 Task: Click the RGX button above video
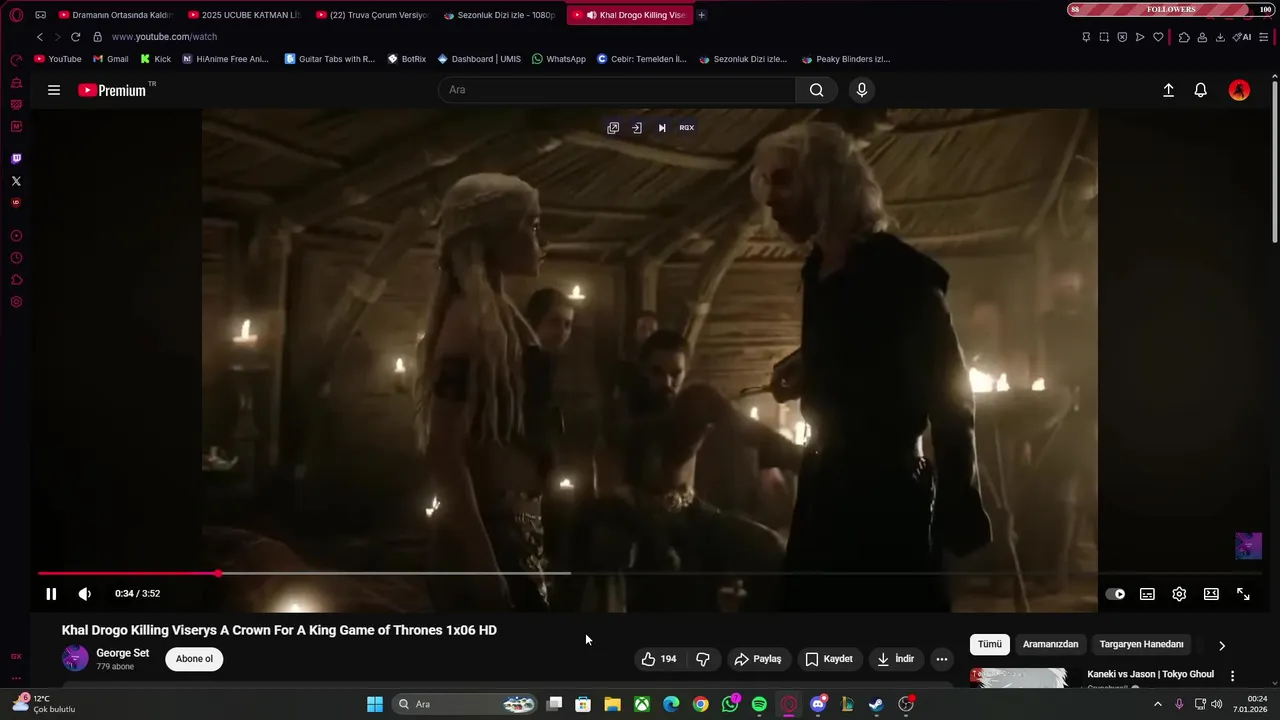coord(686,128)
